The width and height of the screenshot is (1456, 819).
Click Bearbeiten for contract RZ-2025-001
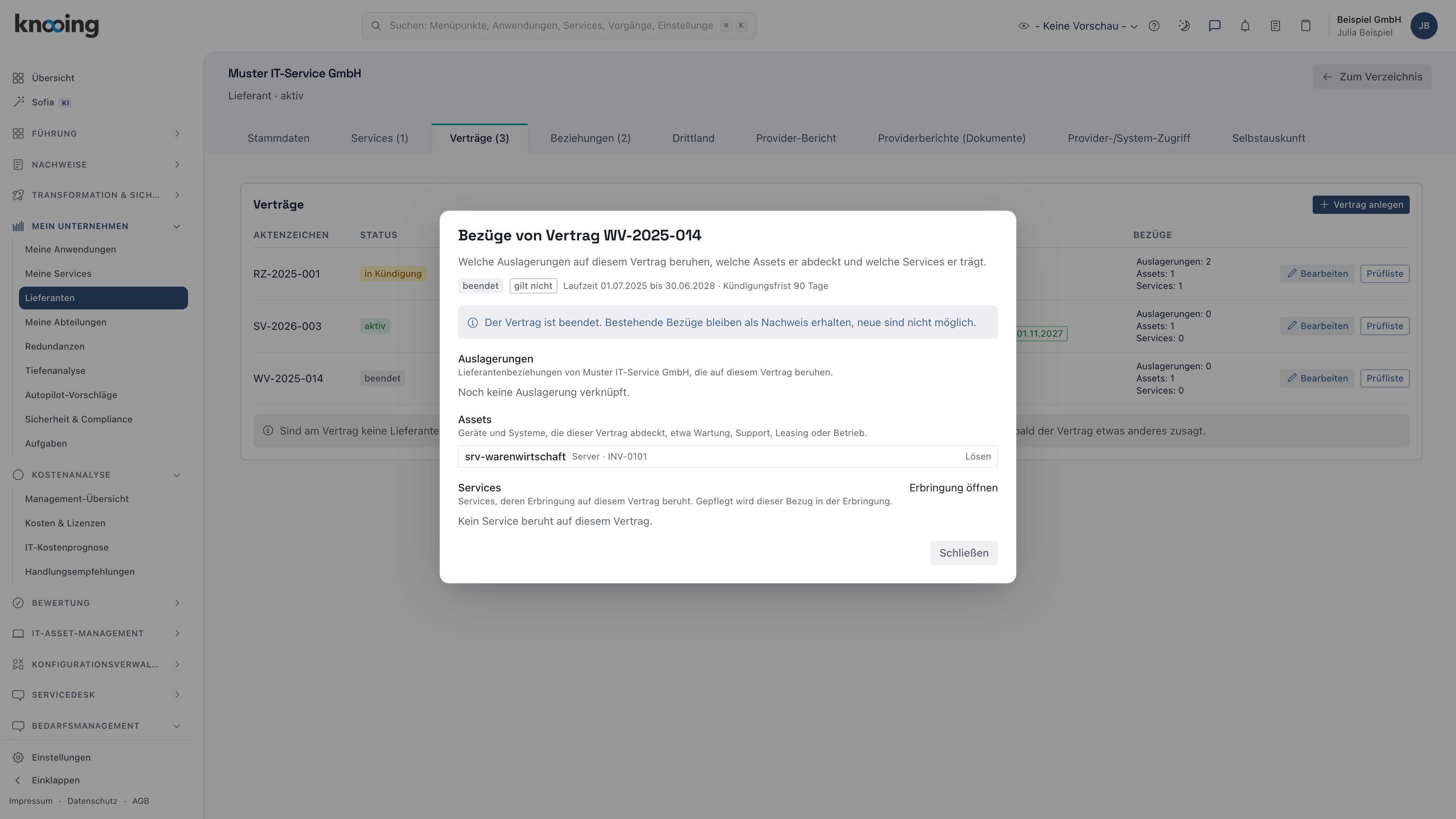(1317, 273)
